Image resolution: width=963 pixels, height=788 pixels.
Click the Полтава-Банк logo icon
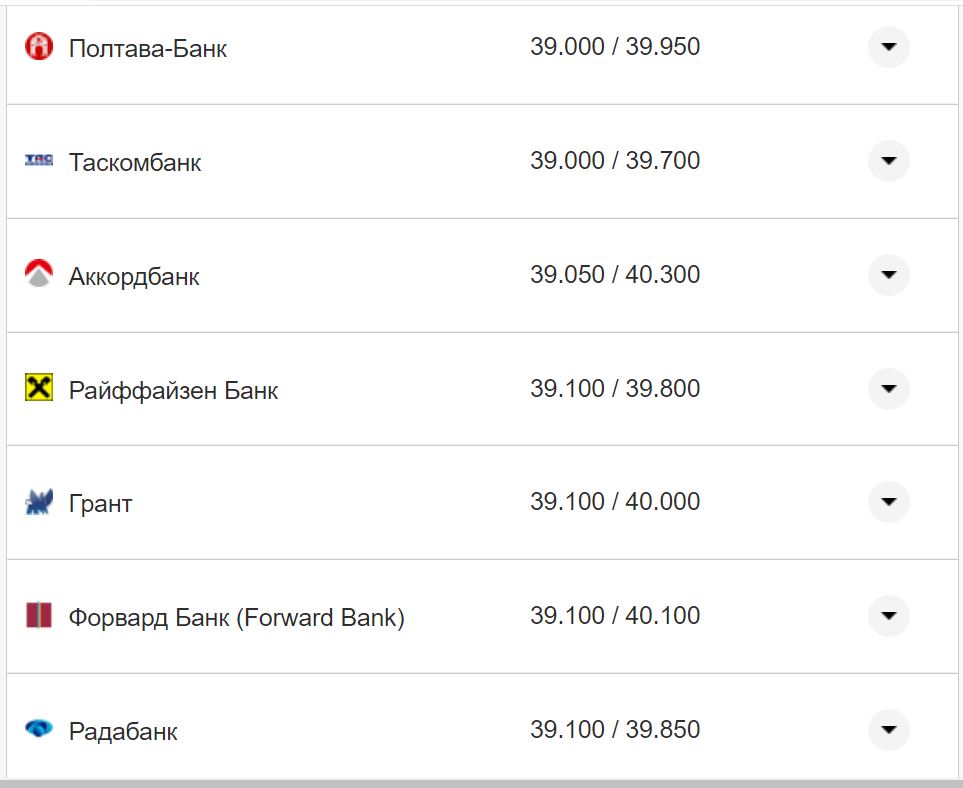pos(38,46)
